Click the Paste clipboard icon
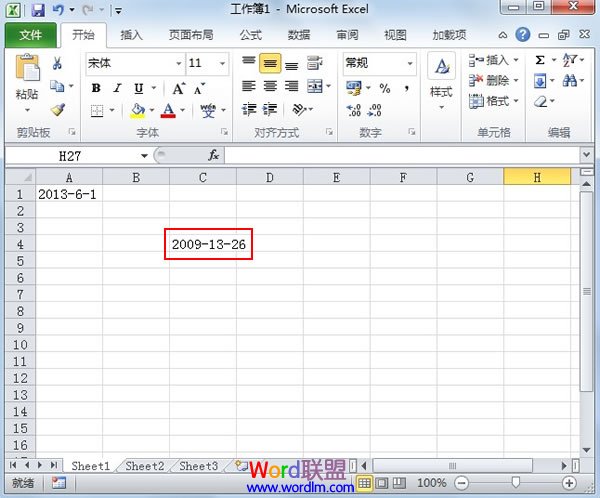600x498 pixels. pos(27,68)
